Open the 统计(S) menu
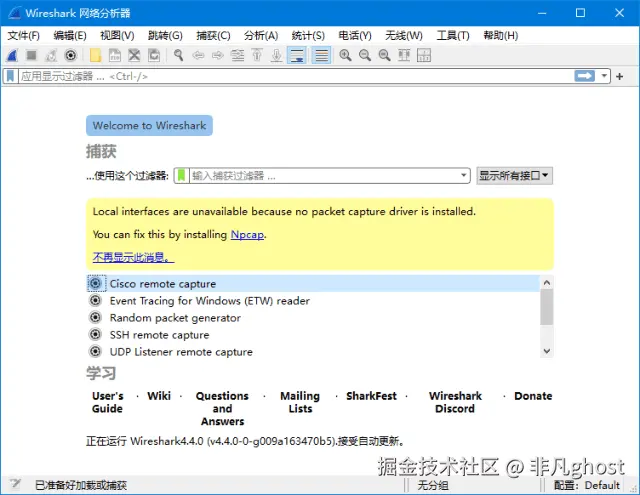Image resolution: width=640 pixels, height=495 pixels. (308, 36)
